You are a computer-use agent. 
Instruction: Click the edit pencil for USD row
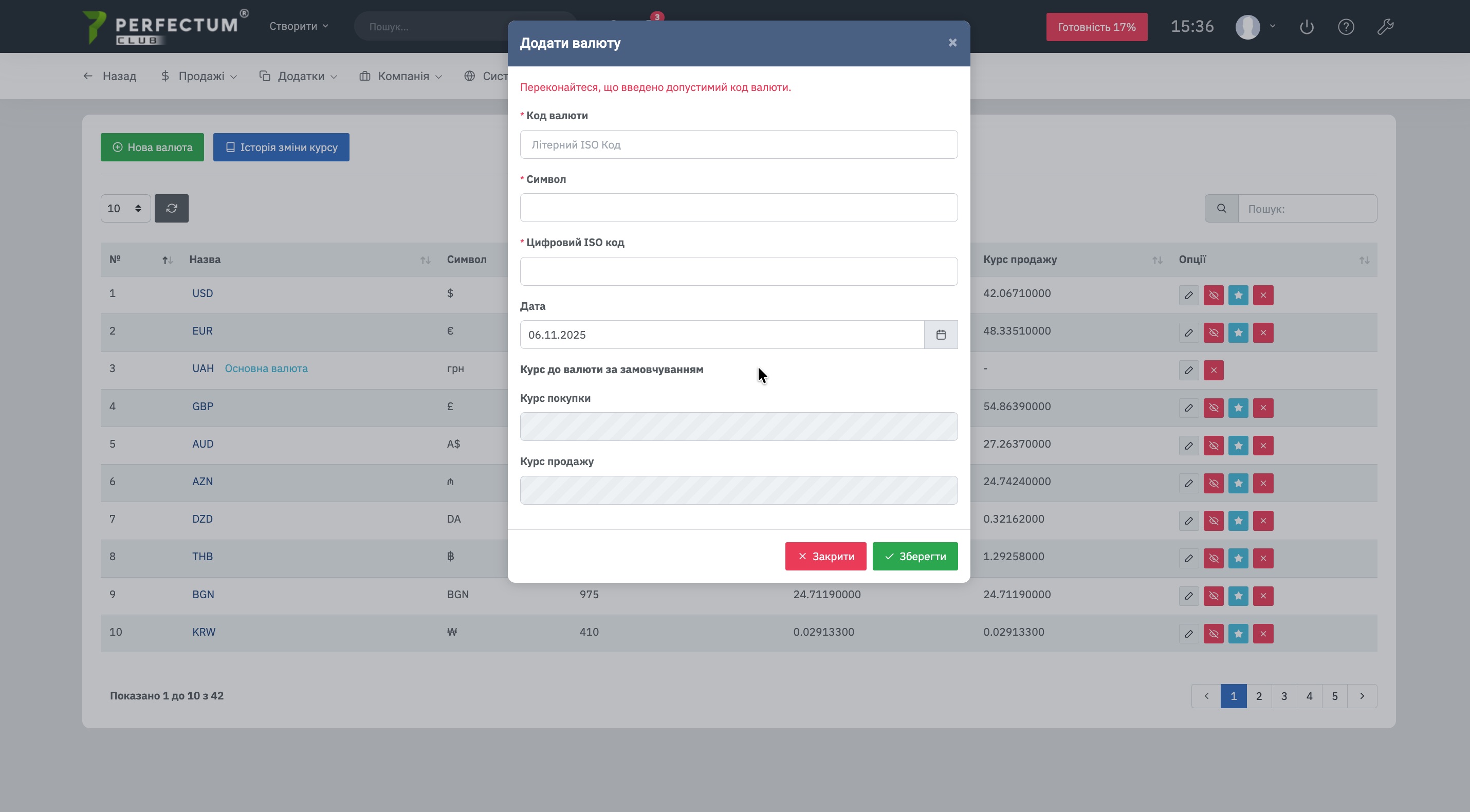[x=1189, y=296]
